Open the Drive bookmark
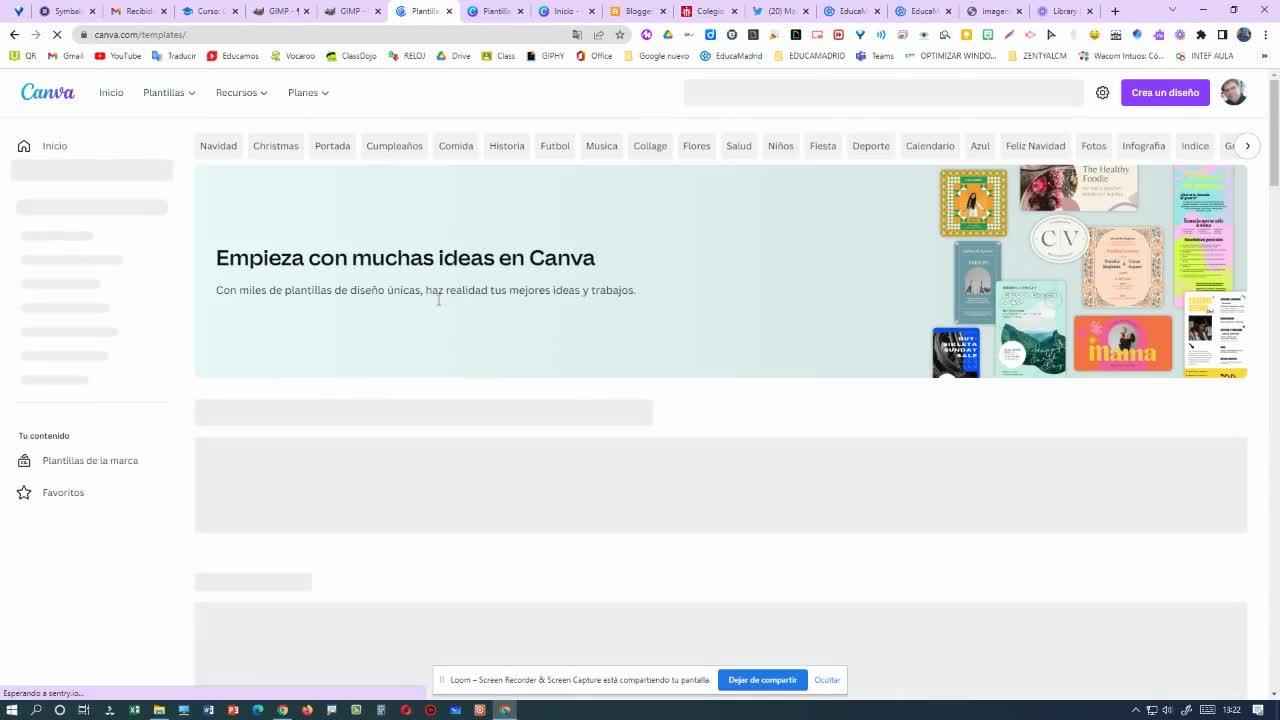 click(453, 56)
